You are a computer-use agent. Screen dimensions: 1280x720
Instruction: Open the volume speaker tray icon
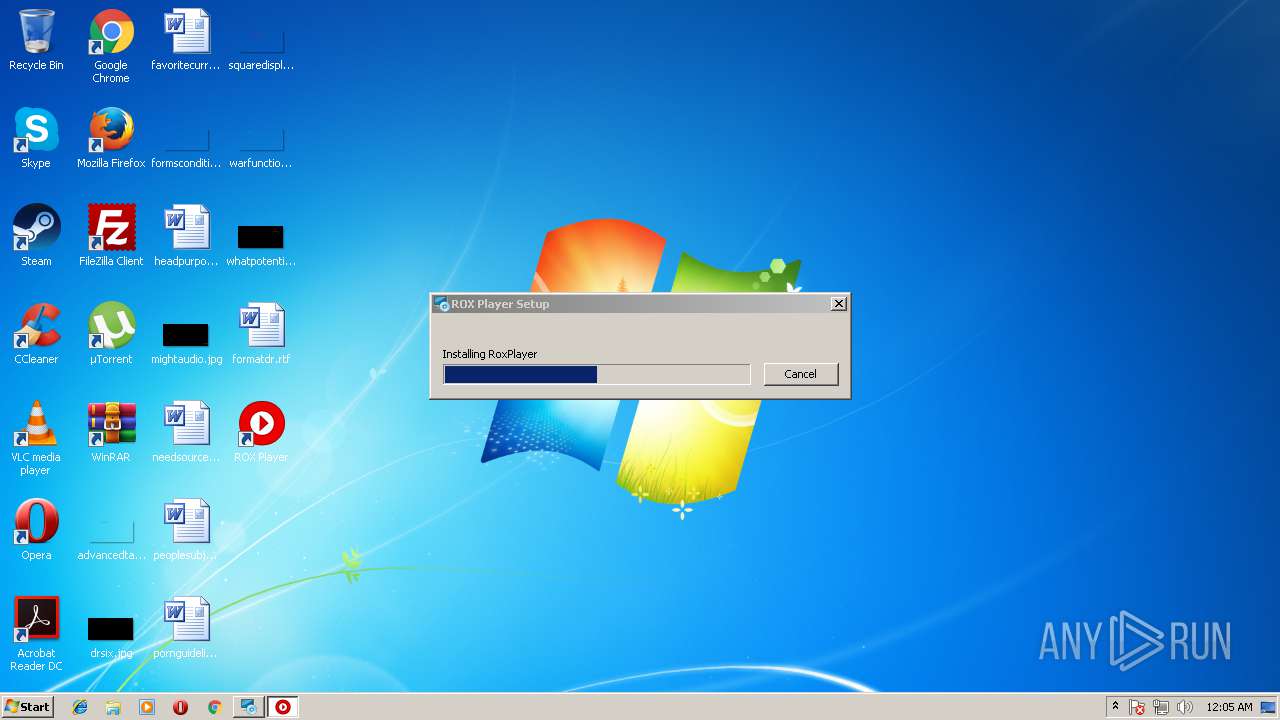[1185, 707]
